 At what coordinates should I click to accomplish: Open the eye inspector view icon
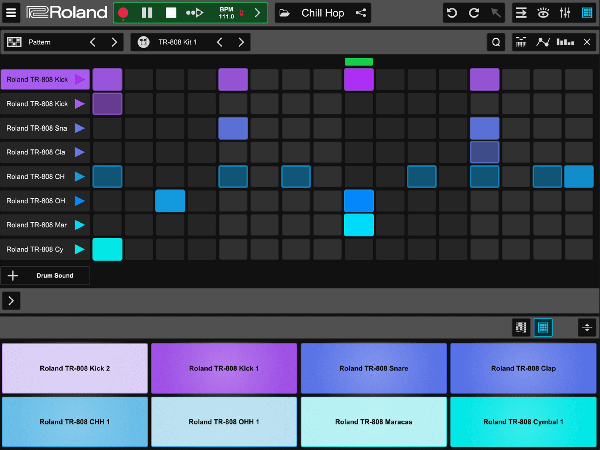543,13
